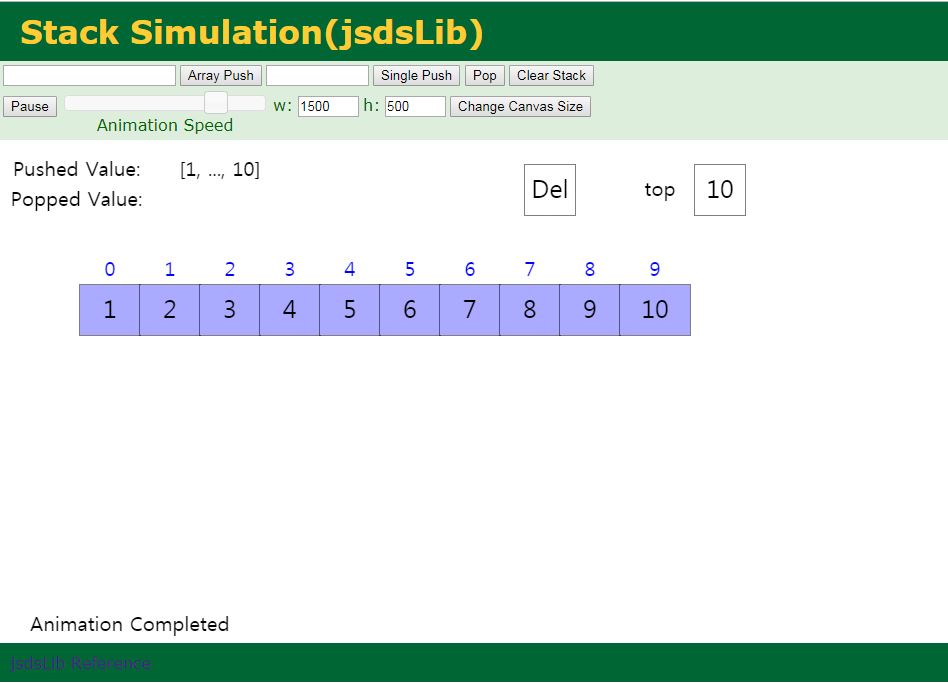Select stack cell at index 8

coord(589,310)
